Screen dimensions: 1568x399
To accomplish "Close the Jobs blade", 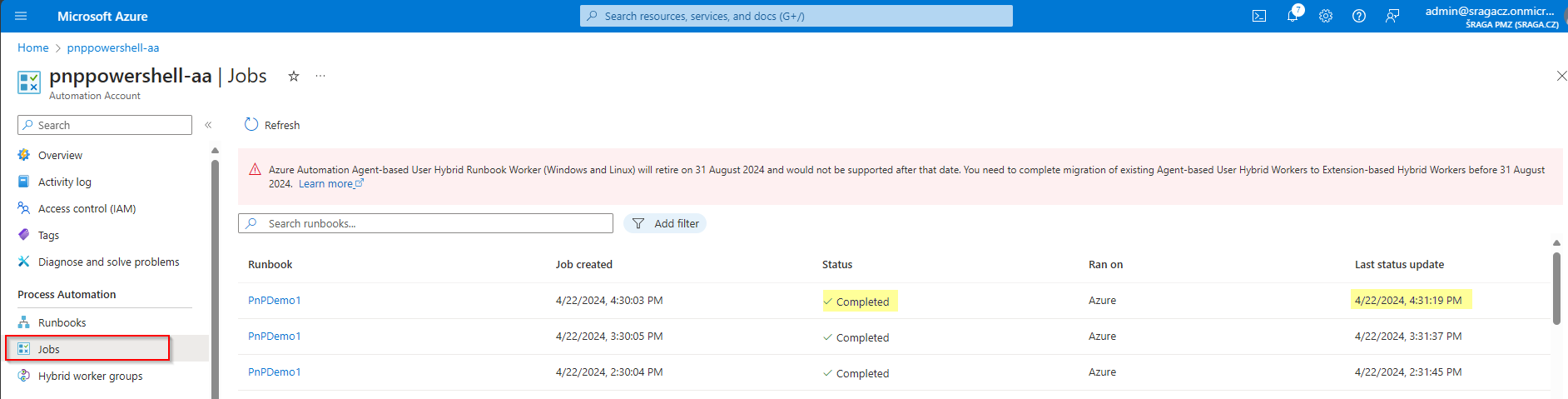I will point(1561,76).
